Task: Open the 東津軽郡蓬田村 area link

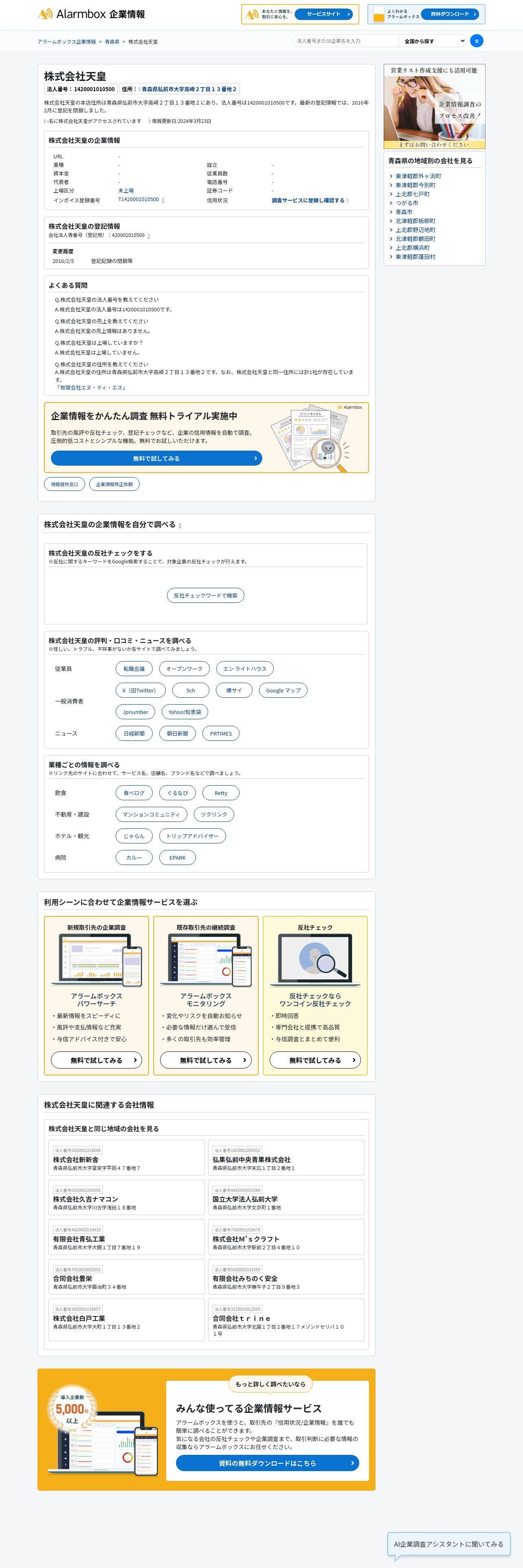Action: click(x=416, y=257)
